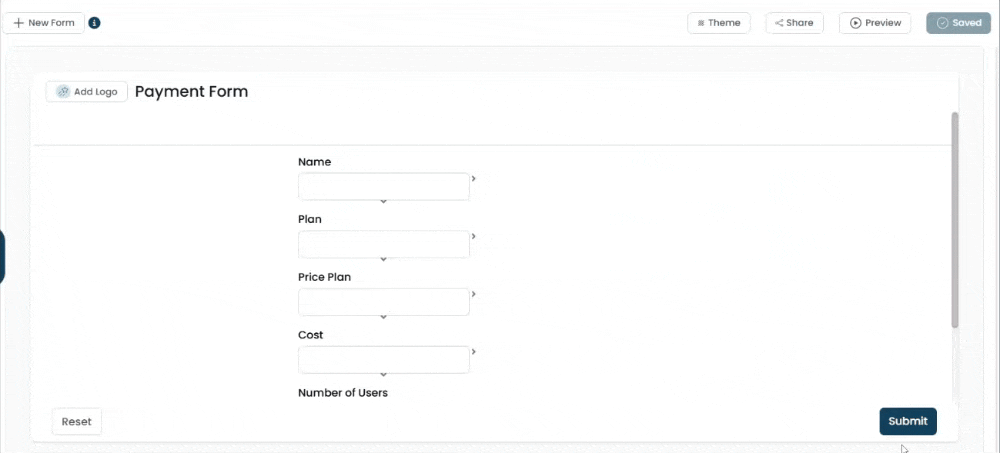Open the Share options

[794, 23]
